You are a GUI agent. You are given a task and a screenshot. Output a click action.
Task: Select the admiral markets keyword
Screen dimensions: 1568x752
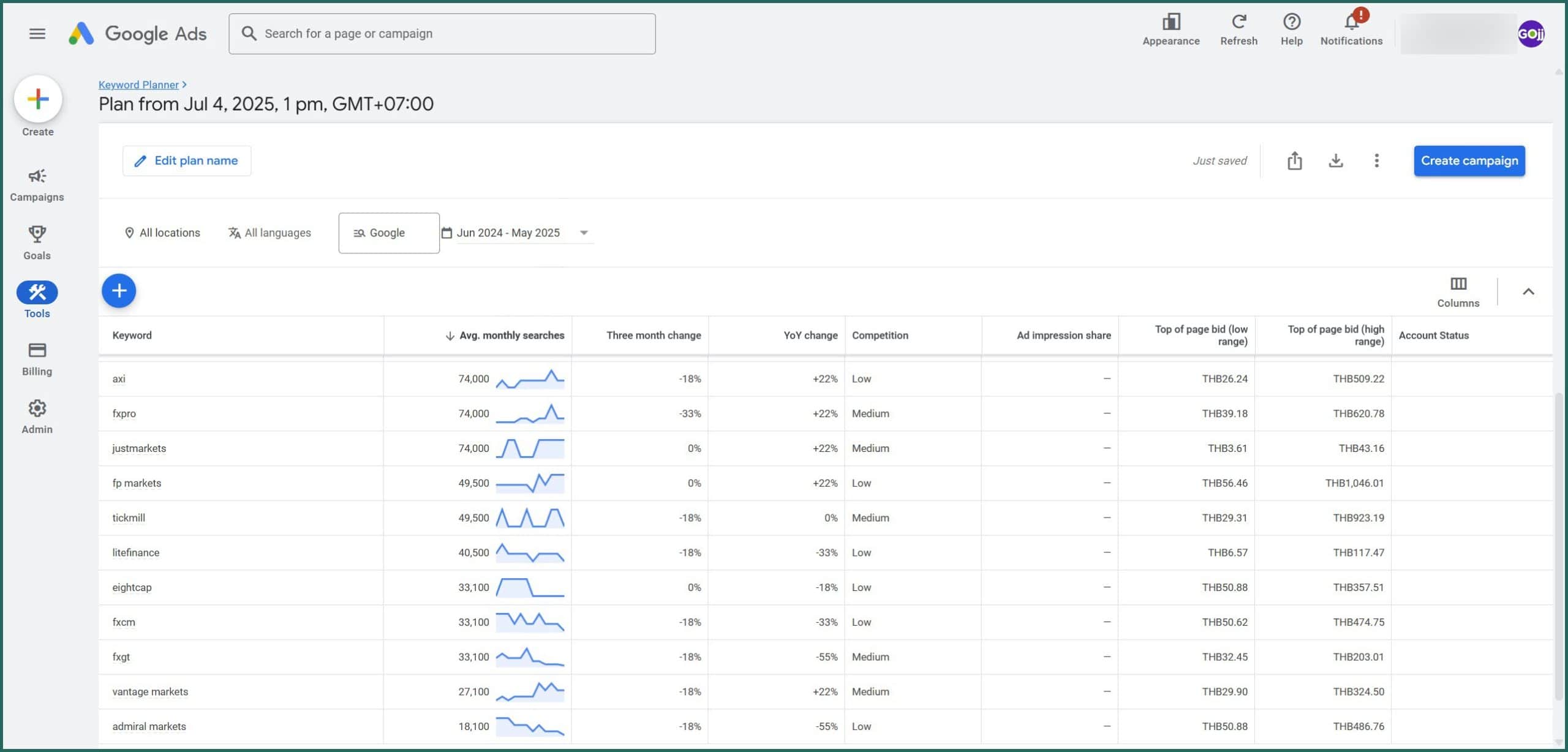pyautogui.click(x=149, y=727)
